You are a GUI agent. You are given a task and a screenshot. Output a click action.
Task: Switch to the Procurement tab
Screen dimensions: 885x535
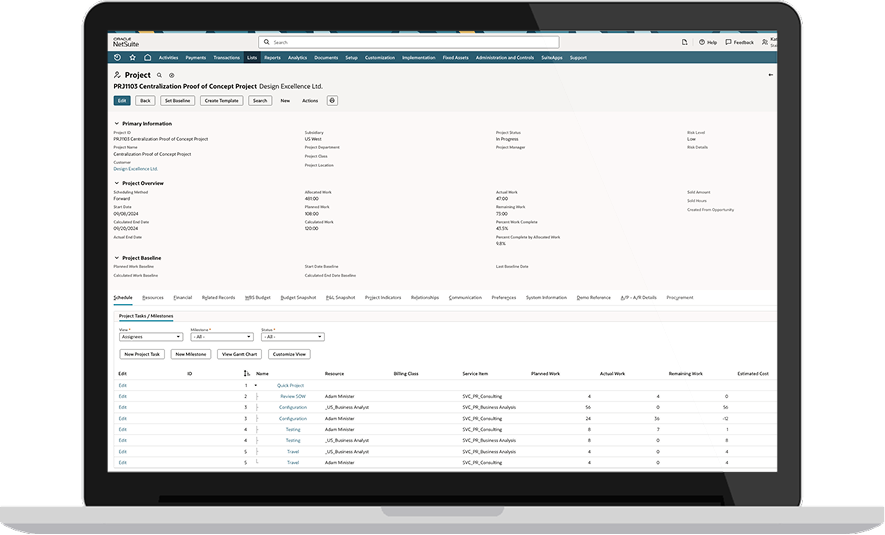tap(680, 297)
